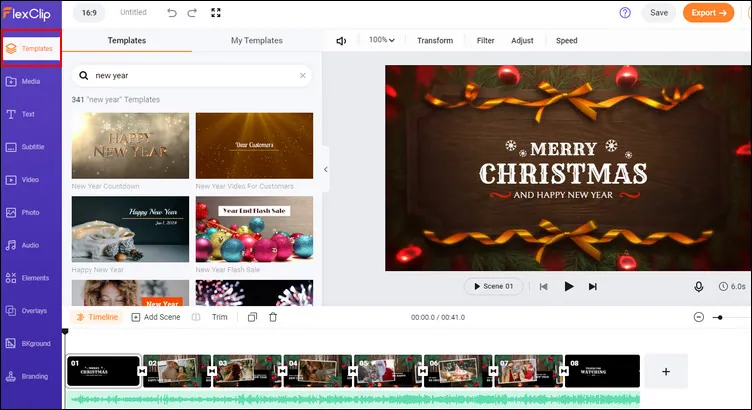
Task: Switch to the Templates tab
Action: coord(127,41)
